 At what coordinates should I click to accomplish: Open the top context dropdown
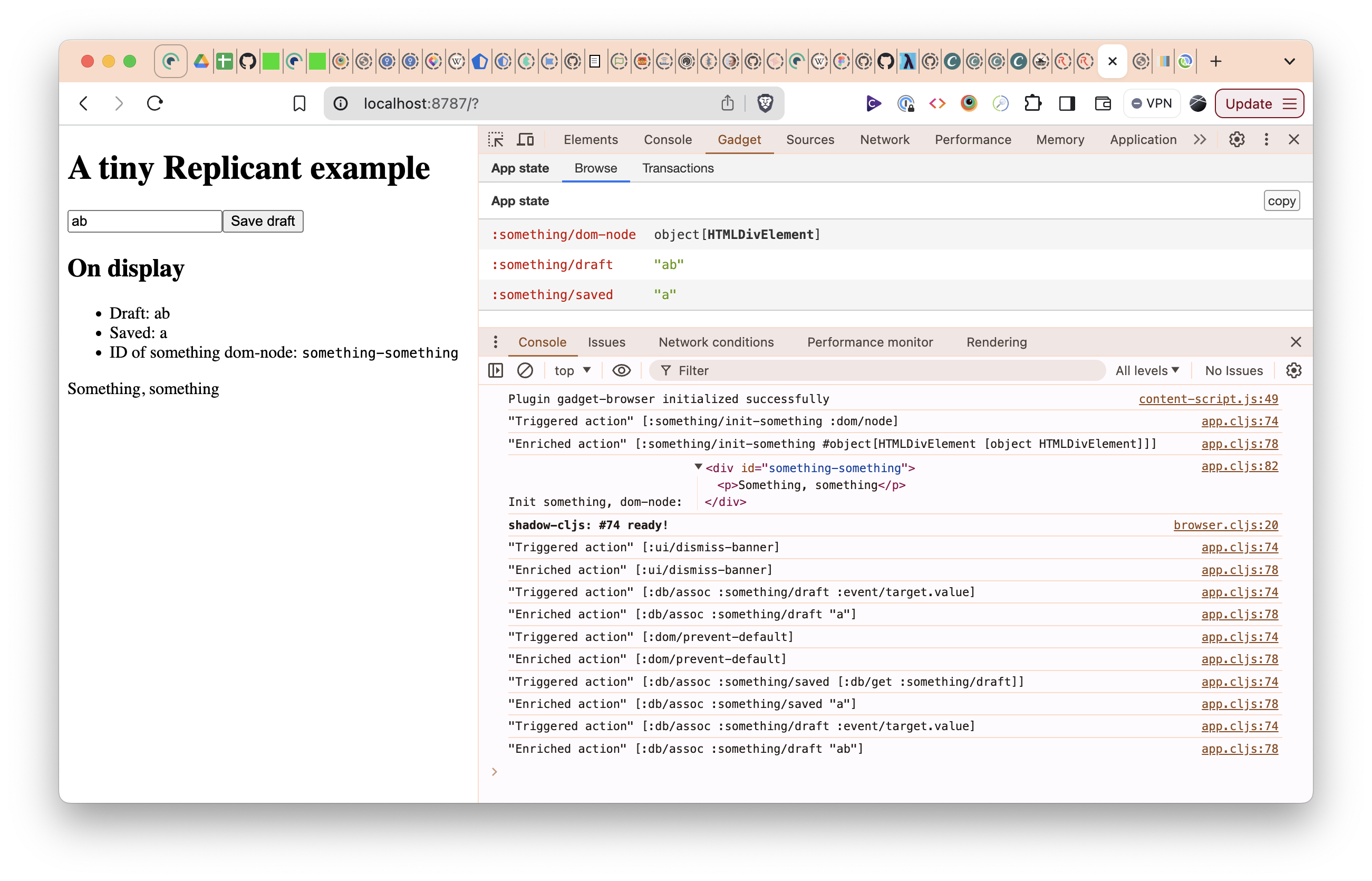572,371
